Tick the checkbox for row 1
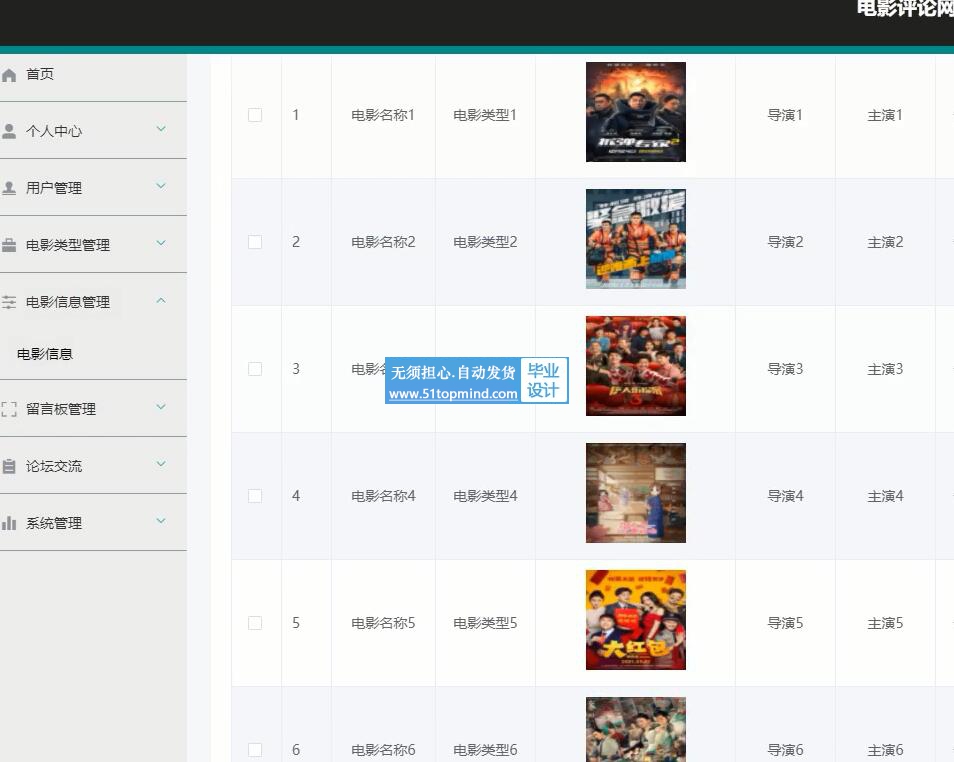Viewport: 954px width, 762px height. (x=255, y=115)
